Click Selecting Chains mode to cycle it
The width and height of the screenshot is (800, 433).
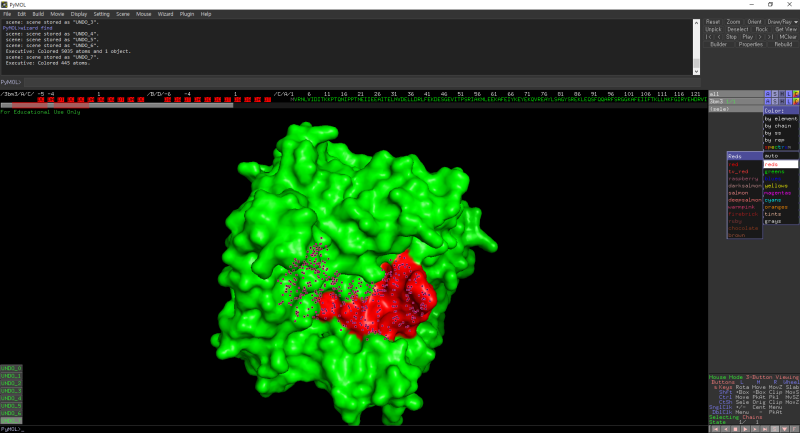pyautogui.click(x=735, y=417)
